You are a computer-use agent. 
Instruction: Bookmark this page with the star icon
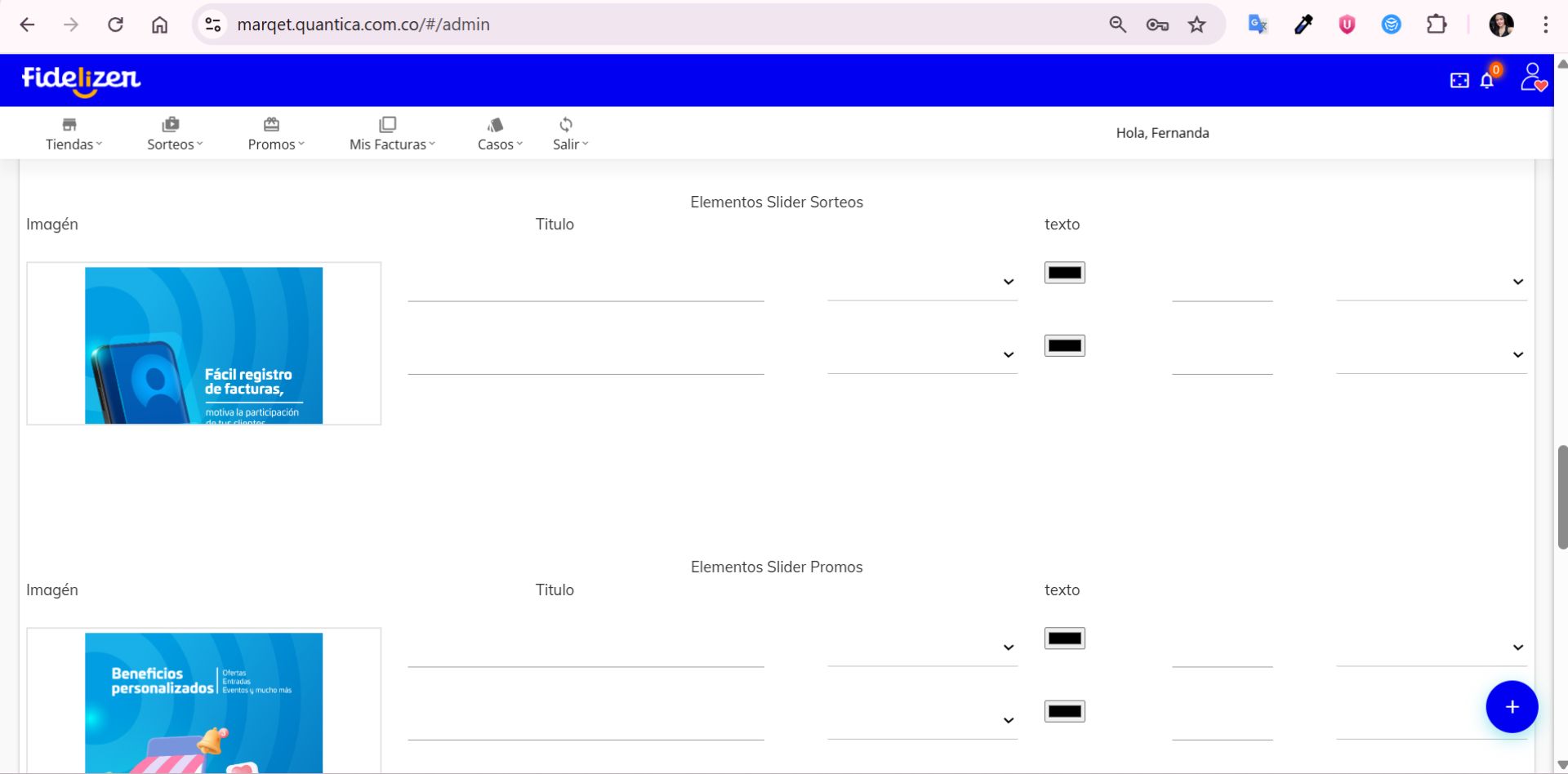pyautogui.click(x=1196, y=24)
